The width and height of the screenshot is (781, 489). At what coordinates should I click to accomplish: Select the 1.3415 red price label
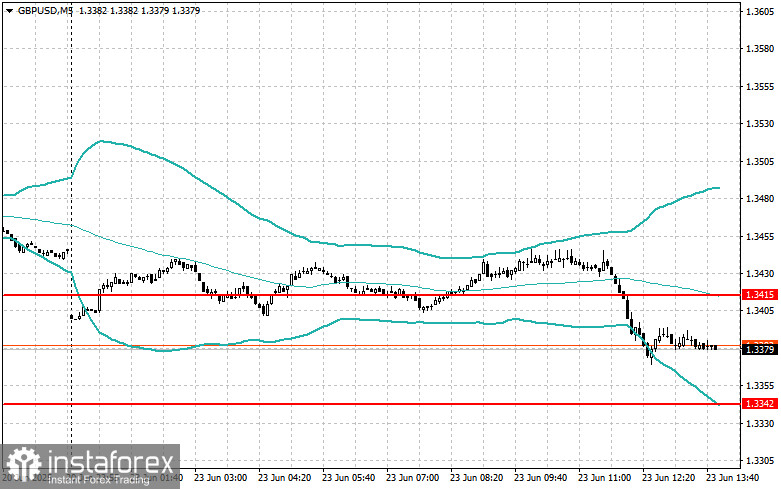point(760,295)
